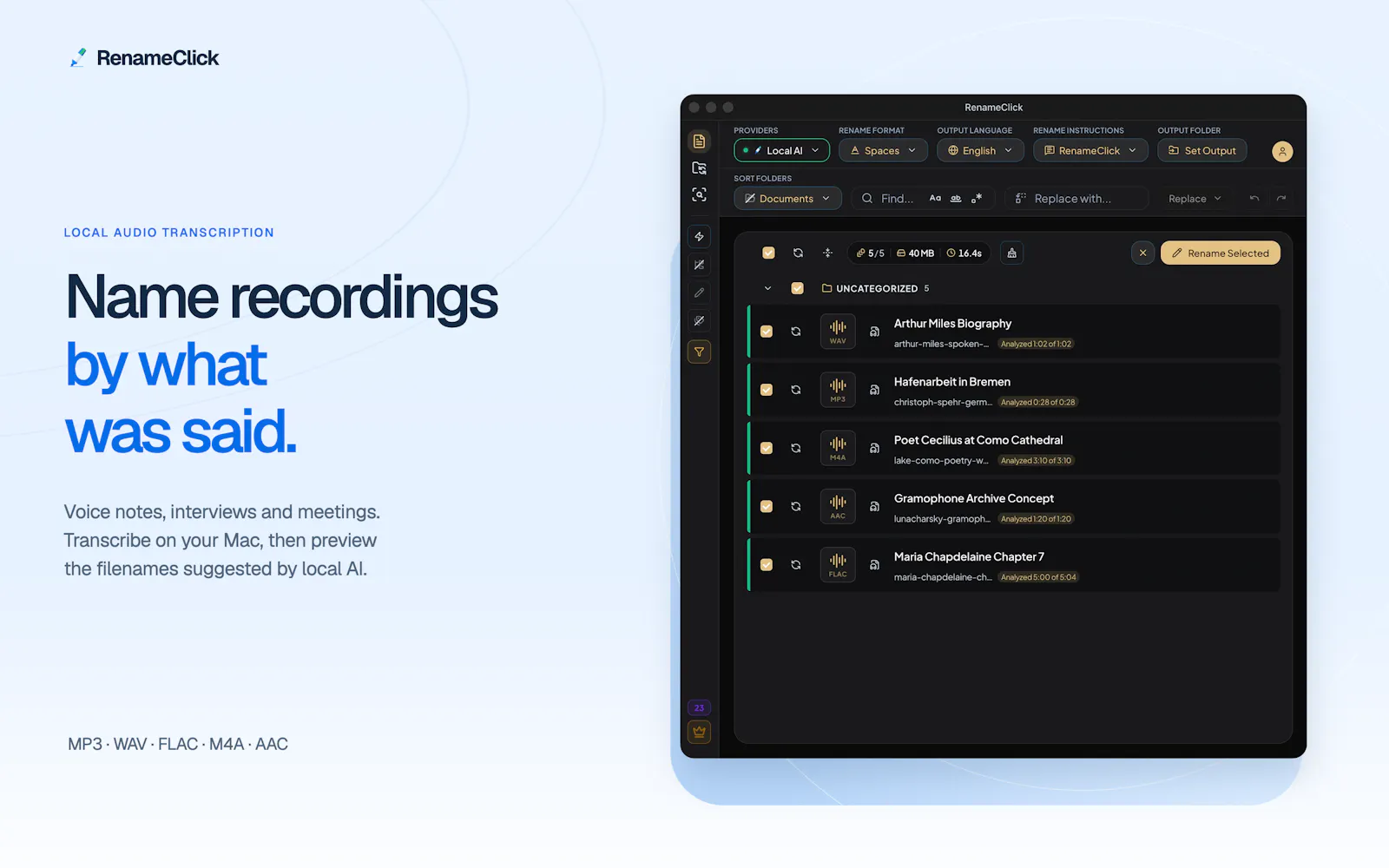The width and height of the screenshot is (1389, 868).
Task: Click the AAC file type thumbnail
Action: click(838, 506)
